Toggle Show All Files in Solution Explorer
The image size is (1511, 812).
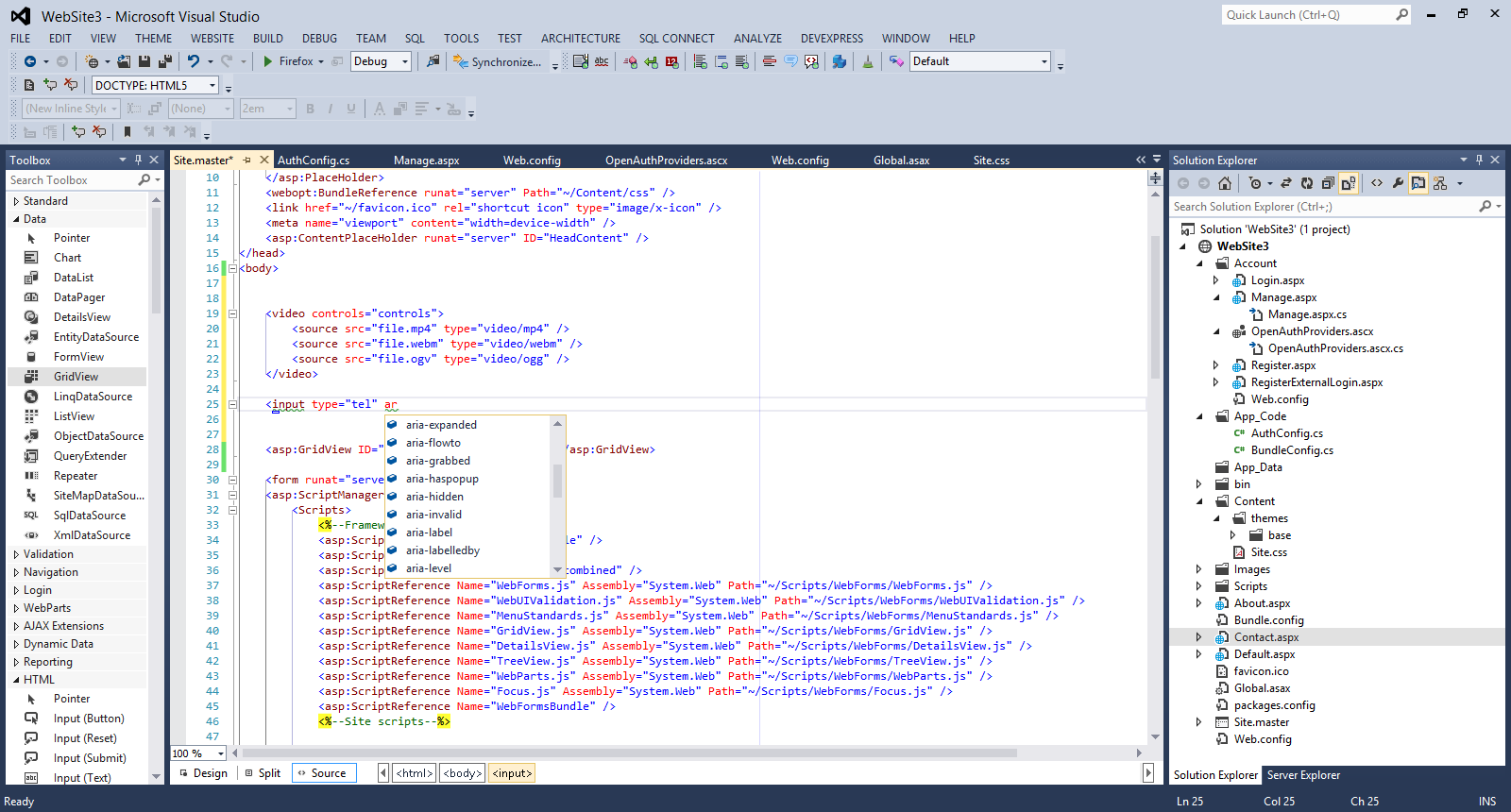point(1349,183)
